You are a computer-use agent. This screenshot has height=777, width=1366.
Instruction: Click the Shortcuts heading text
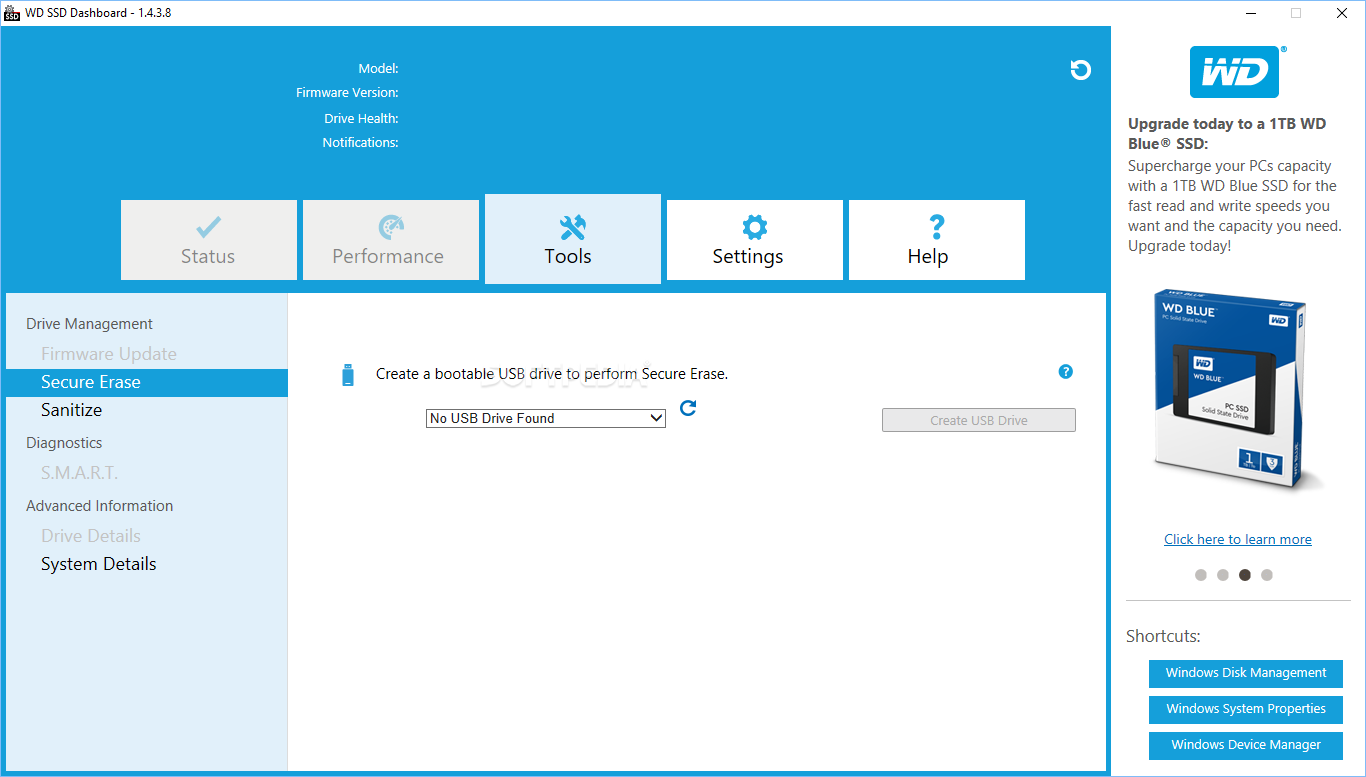pyautogui.click(x=1163, y=636)
